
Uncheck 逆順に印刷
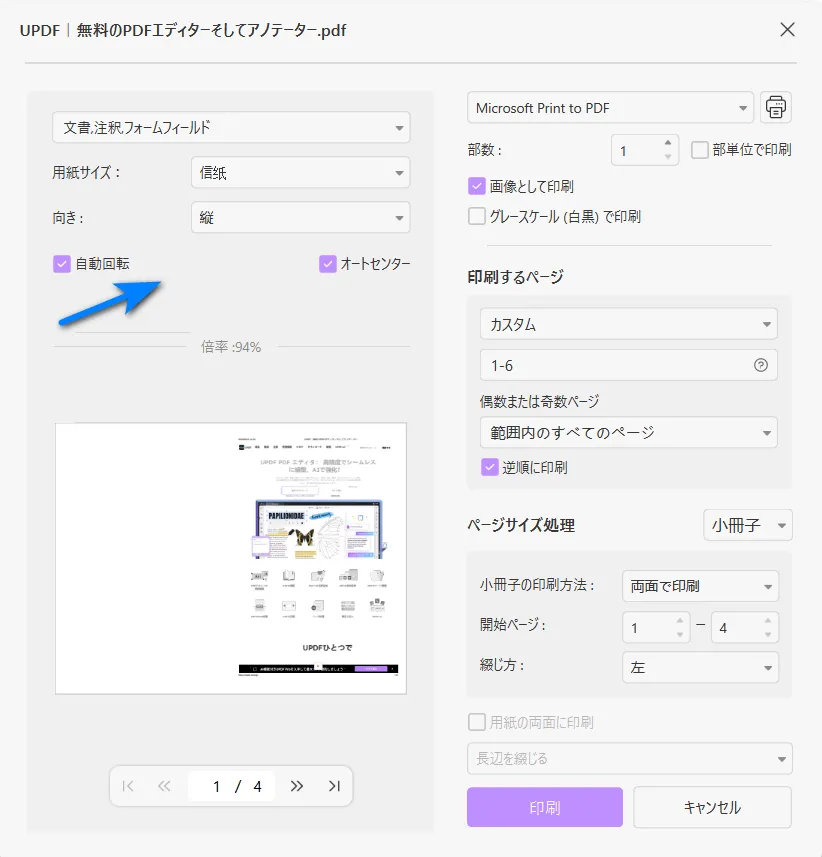490,467
